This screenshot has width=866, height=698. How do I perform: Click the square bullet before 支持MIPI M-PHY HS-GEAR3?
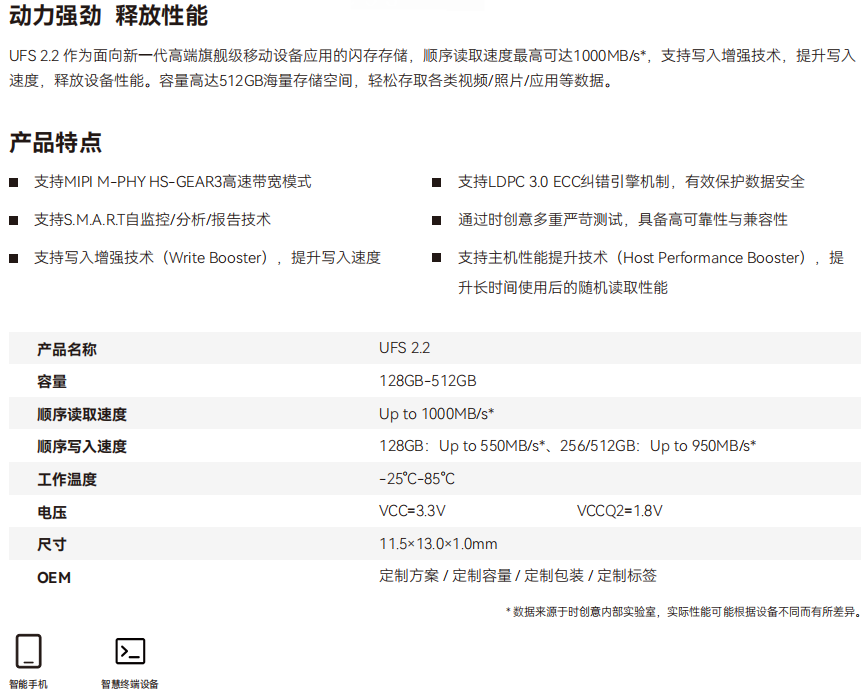tap(14, 182)
